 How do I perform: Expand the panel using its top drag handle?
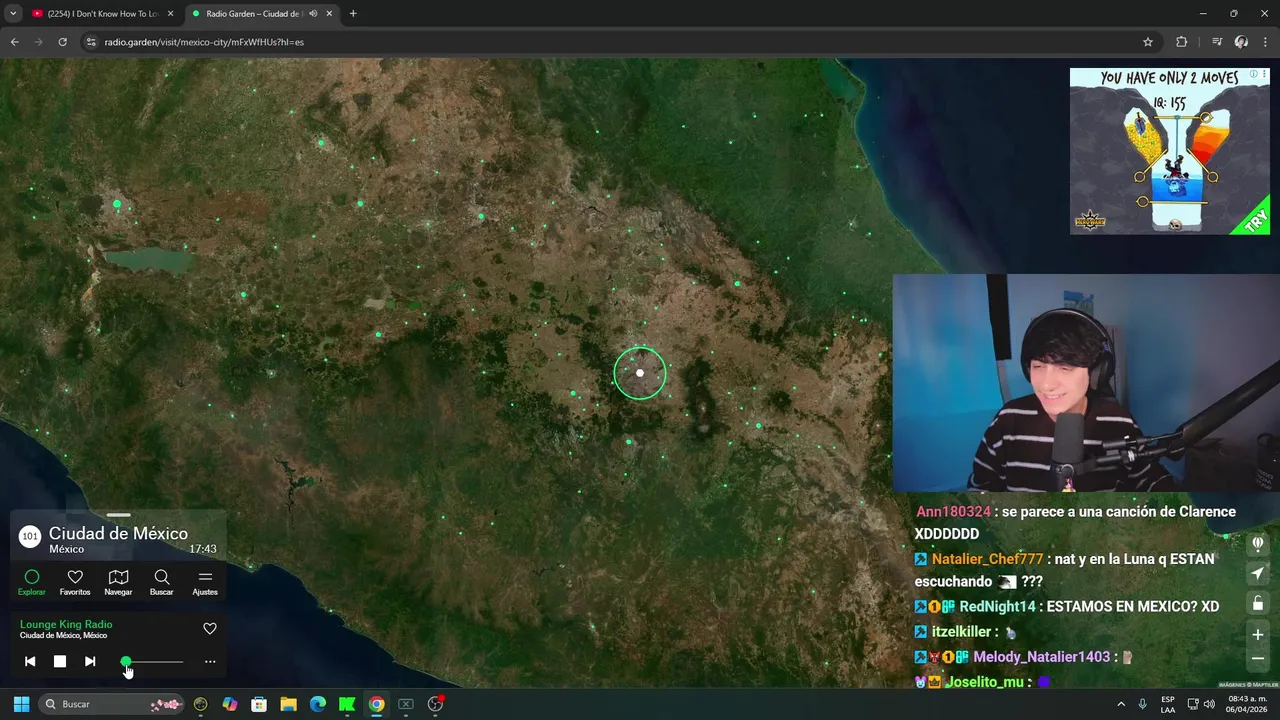(118, 515)
